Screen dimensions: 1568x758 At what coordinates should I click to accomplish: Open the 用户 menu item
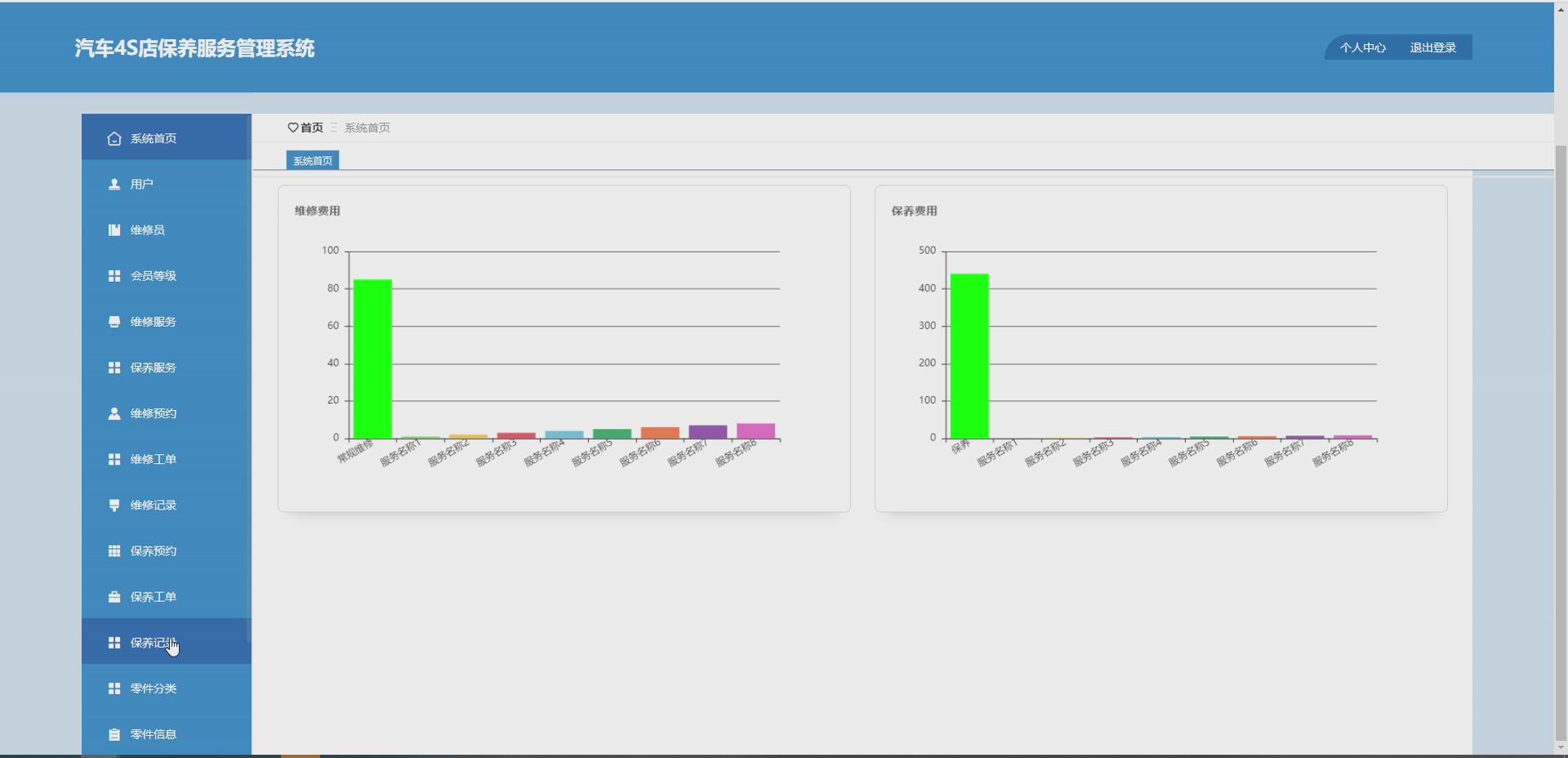click(x=166, y=184)
